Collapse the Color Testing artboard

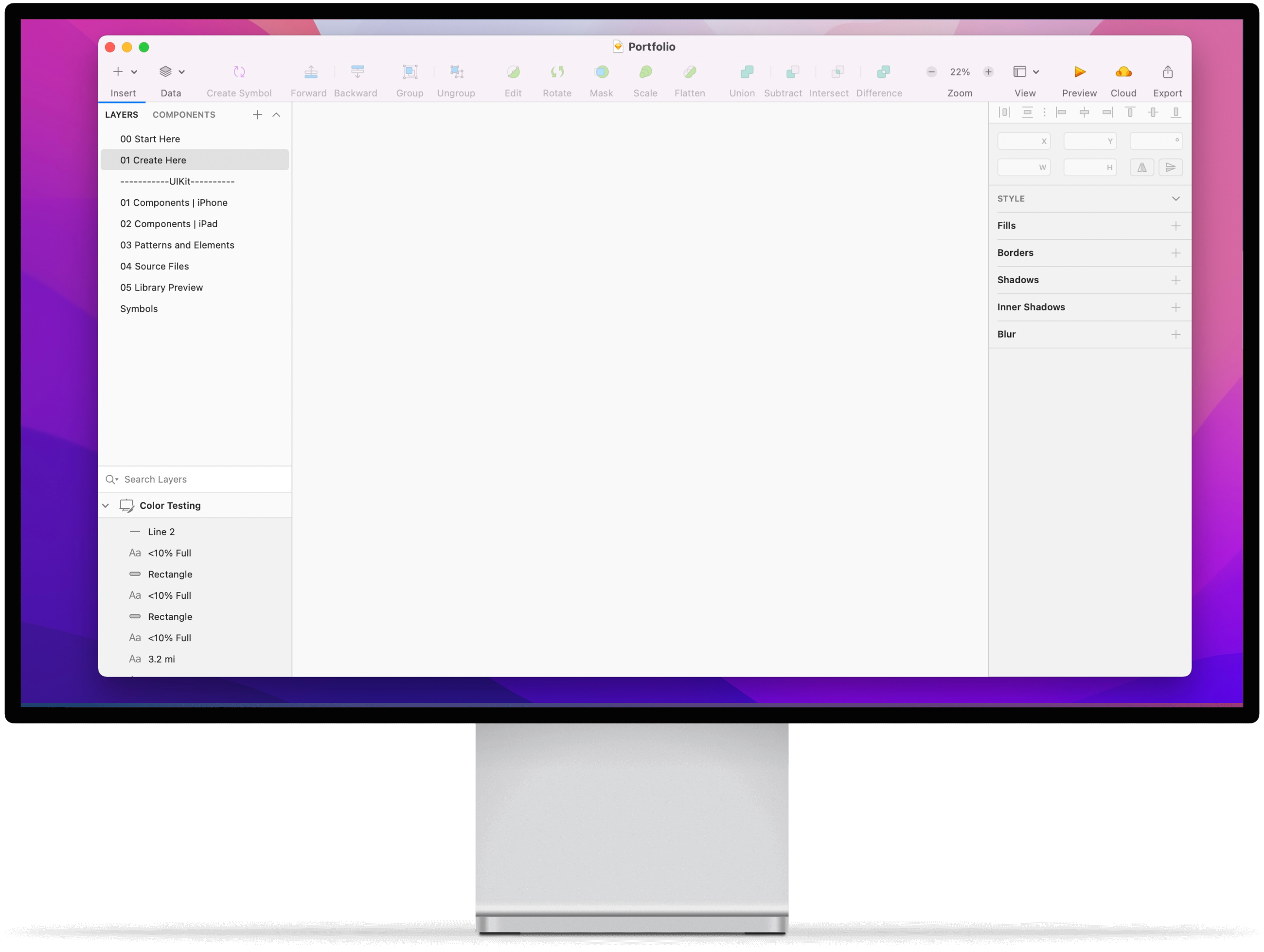pyautogui.click(x=106, y=506)
